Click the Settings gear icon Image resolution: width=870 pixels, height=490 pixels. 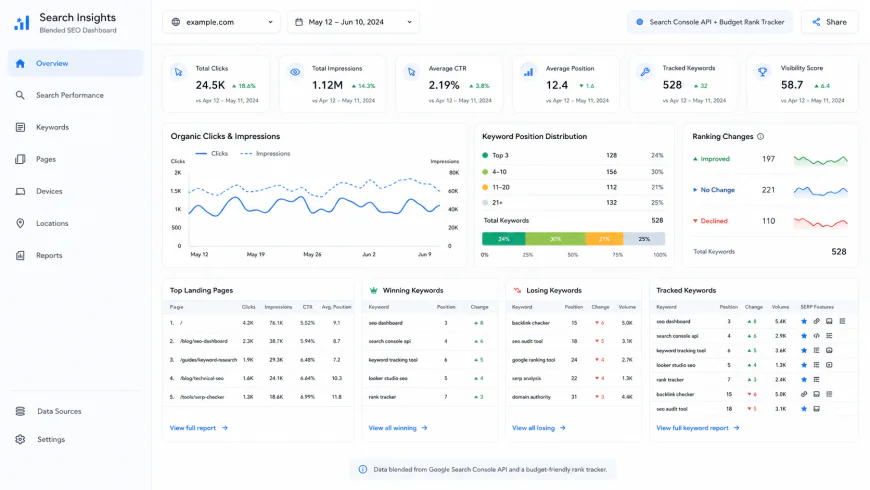click(x=20, y=440)
